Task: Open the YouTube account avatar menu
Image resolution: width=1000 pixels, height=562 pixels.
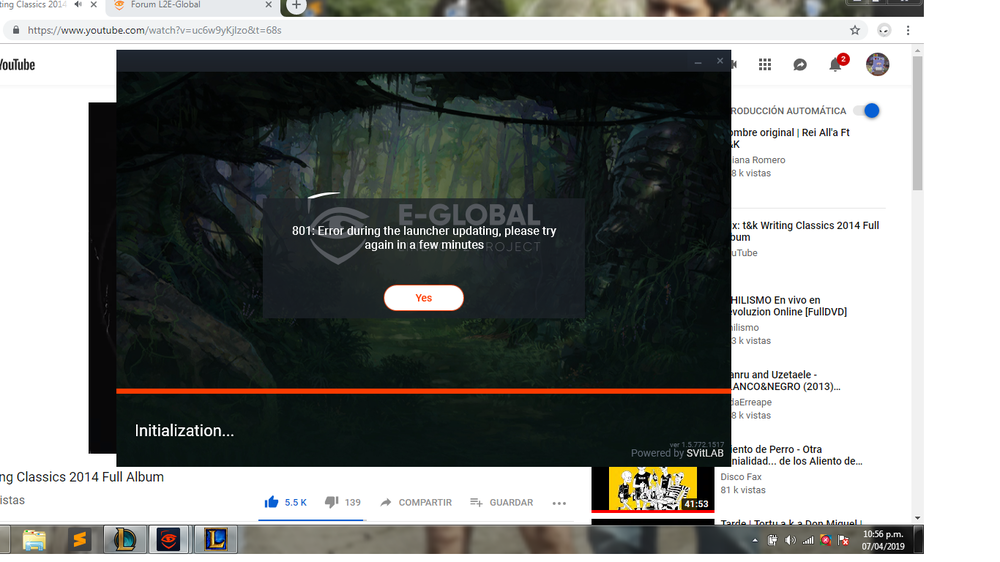Action: [x=877, y=65]
